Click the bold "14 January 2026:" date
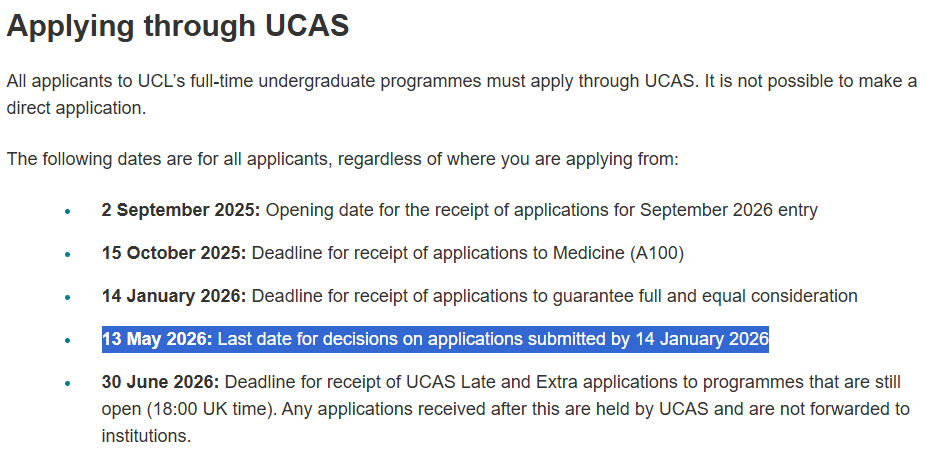 pyautogui.click(x=173, y=296)
